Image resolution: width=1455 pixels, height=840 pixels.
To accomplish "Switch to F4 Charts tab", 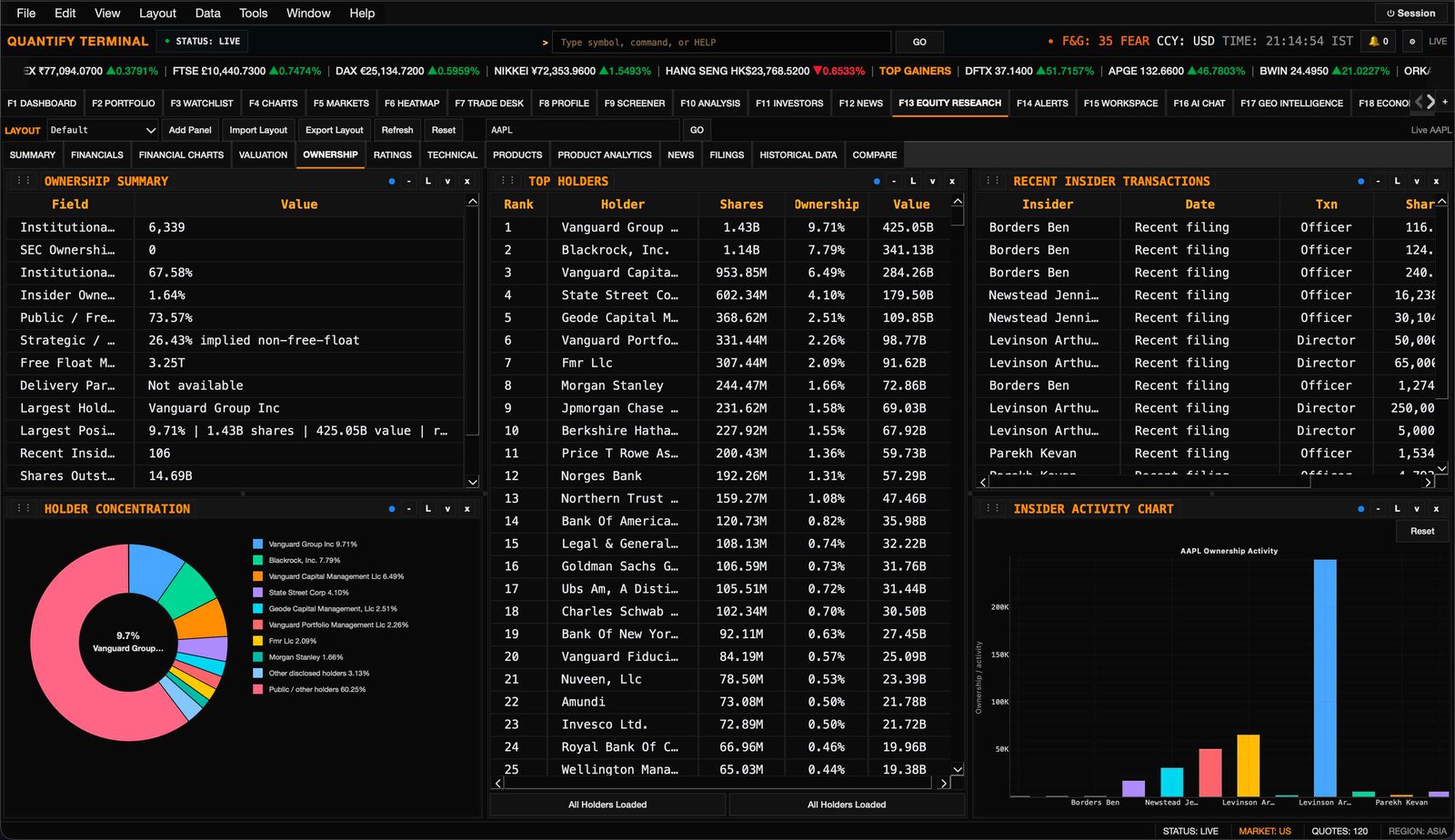I will pyautogui.click(x=273, y=103).
